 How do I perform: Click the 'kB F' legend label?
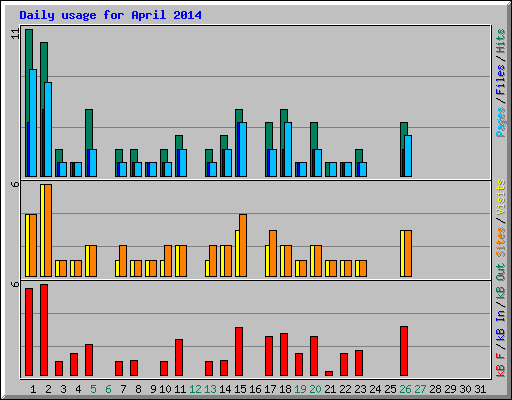[500, 365]
